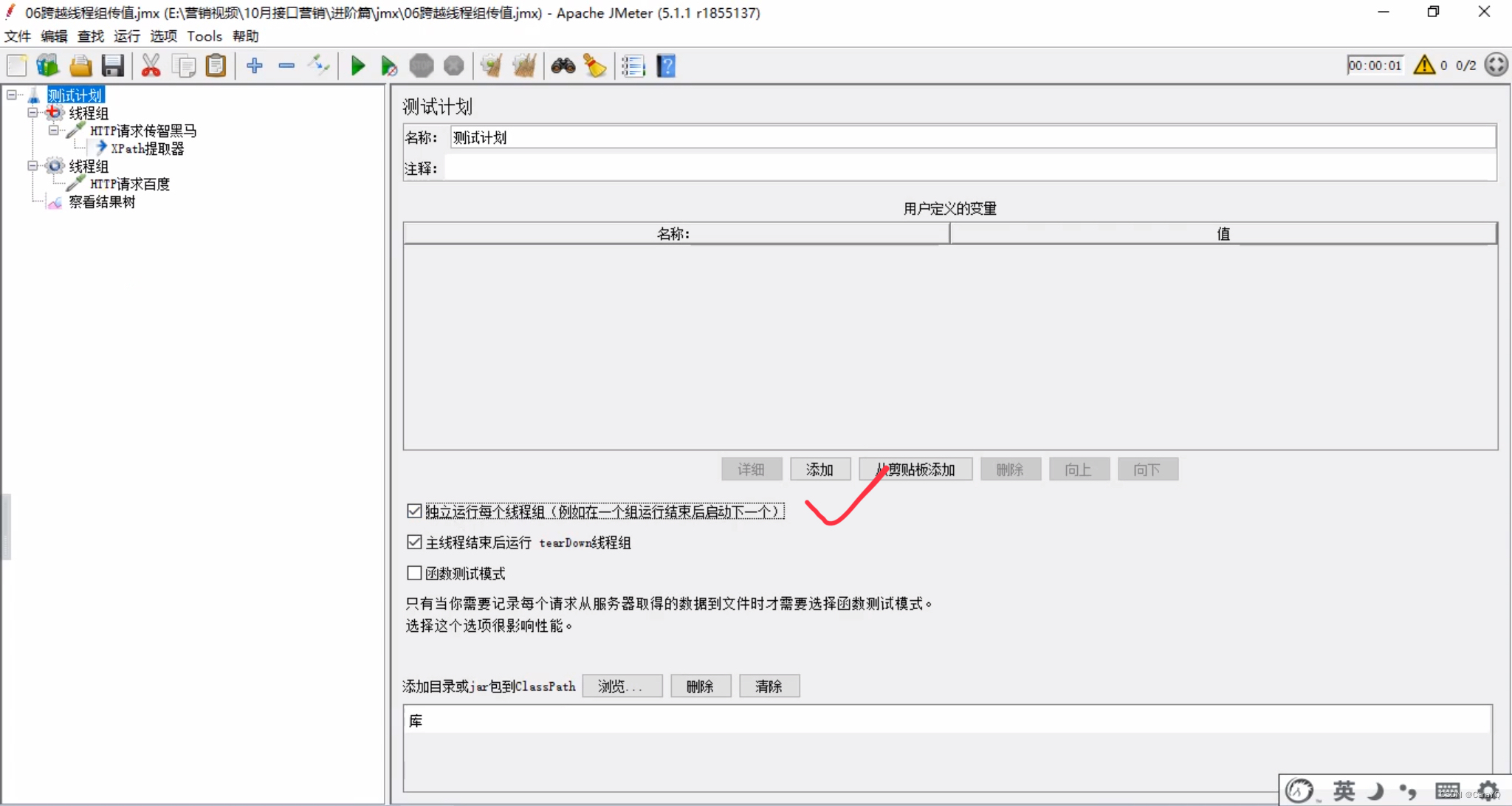Toggle IME English language indicator

[1344, 791]
